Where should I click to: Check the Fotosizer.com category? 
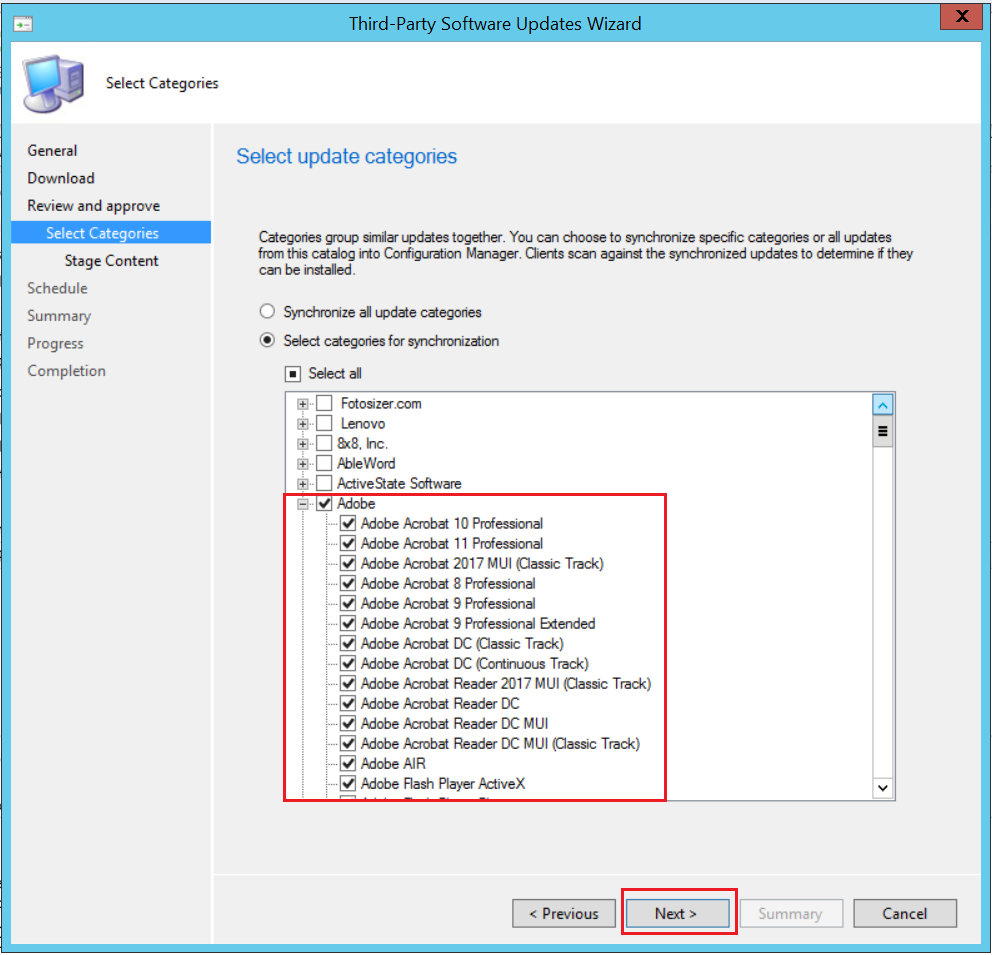(324, 404)
